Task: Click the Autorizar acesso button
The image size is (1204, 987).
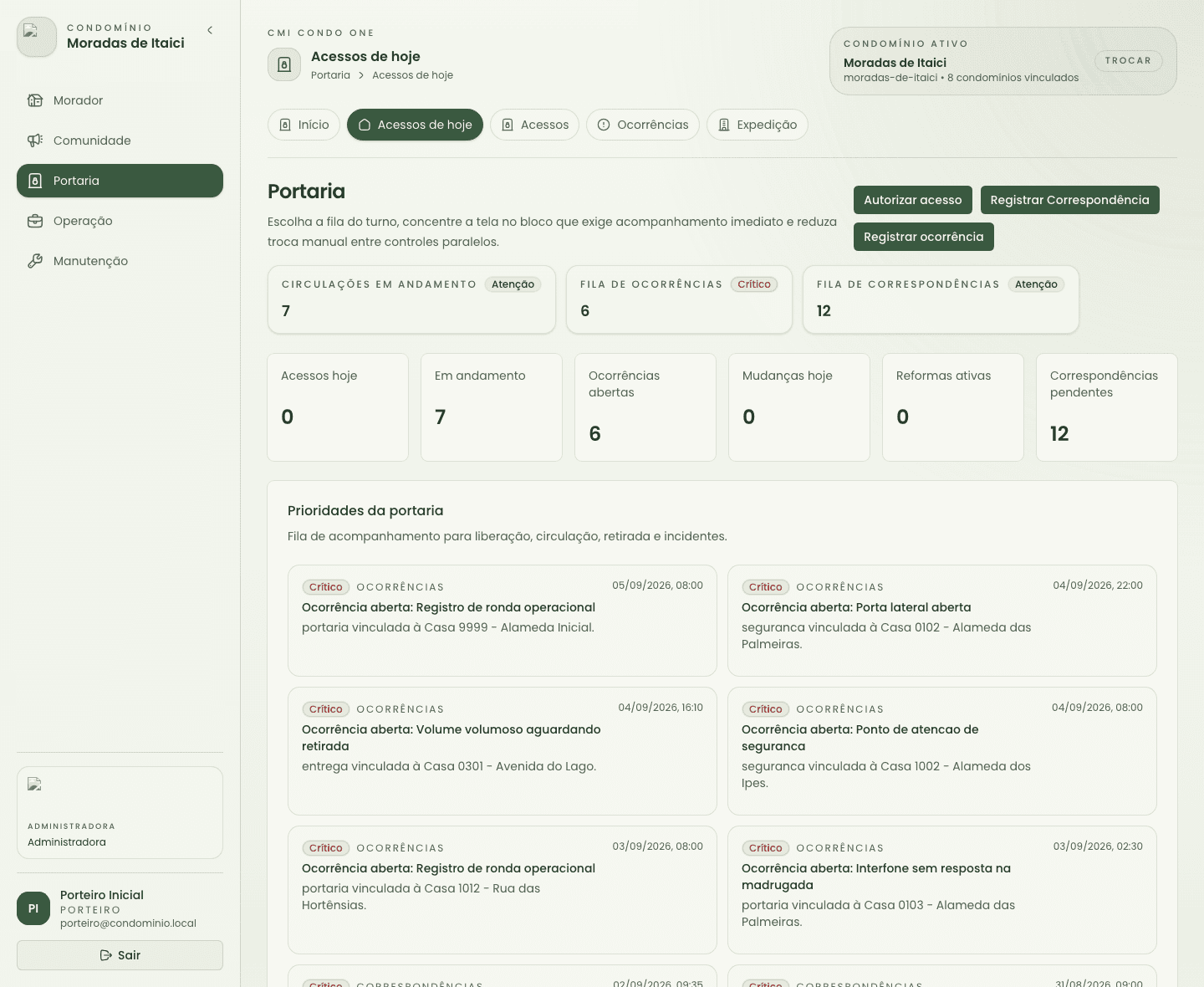Action: pyautogui.click(x=913, y=200)
